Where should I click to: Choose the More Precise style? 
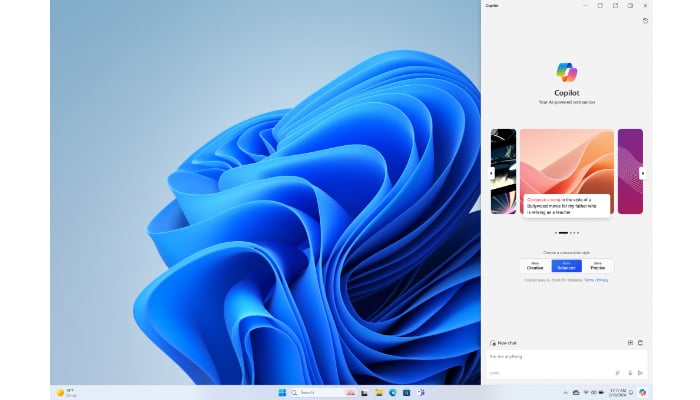[598, 266]
